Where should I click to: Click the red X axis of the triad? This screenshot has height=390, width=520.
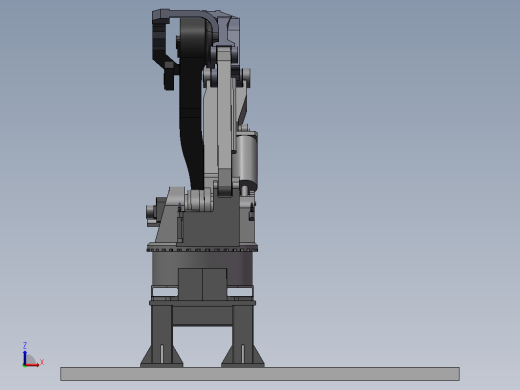pyautogui.click(x=33, y=365)
